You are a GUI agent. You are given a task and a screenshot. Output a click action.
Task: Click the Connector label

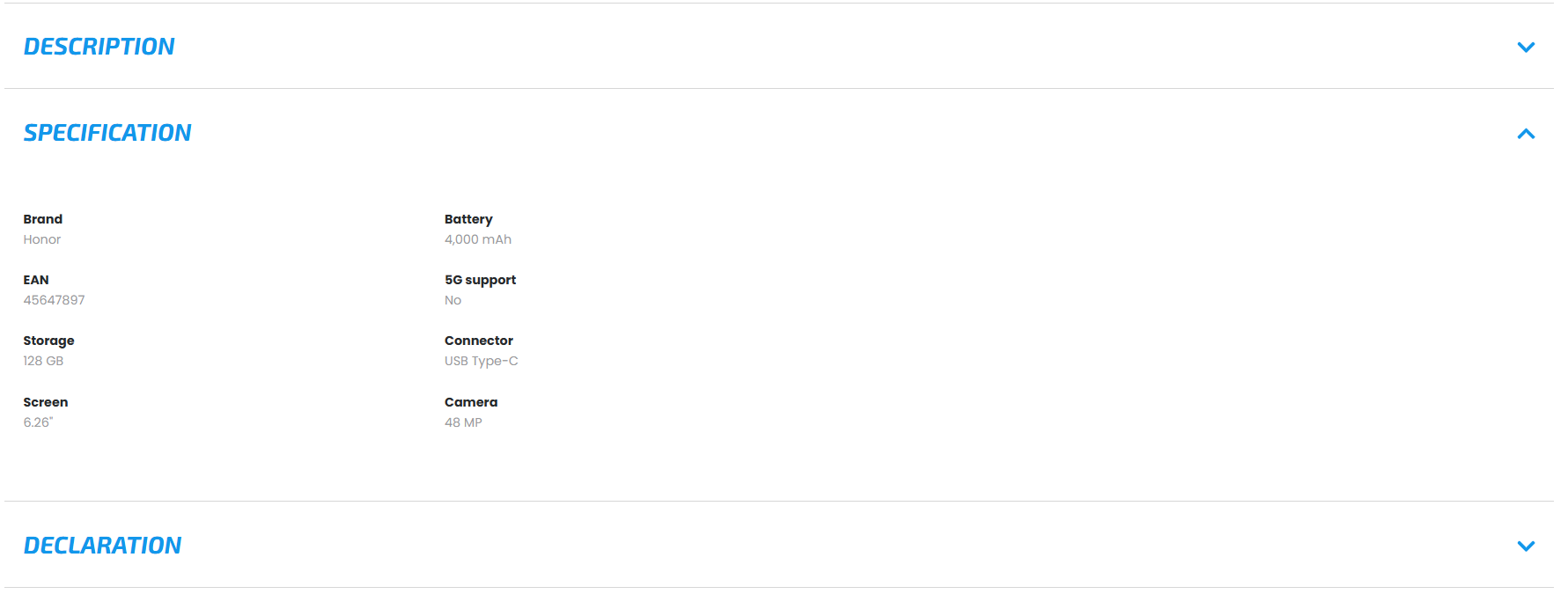point(479,341)
